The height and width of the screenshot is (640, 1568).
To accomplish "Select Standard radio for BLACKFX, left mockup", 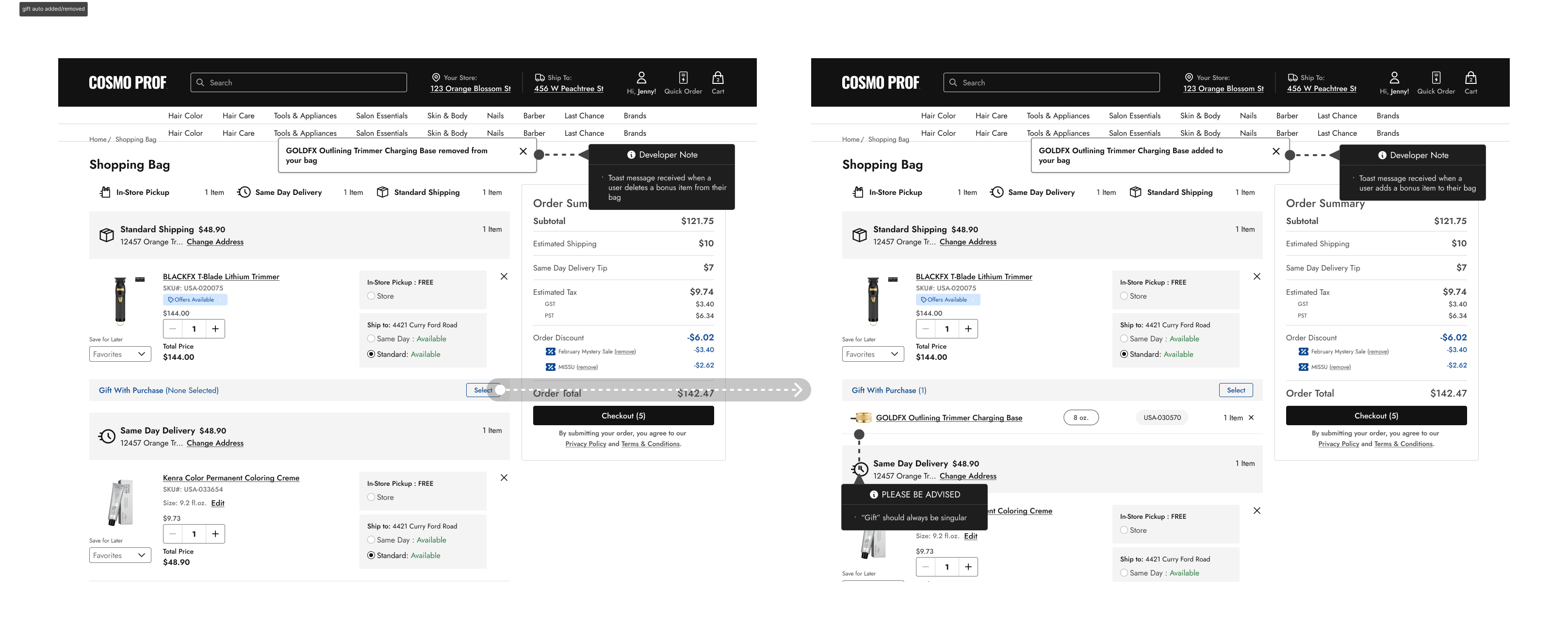I will coord(371,355).
